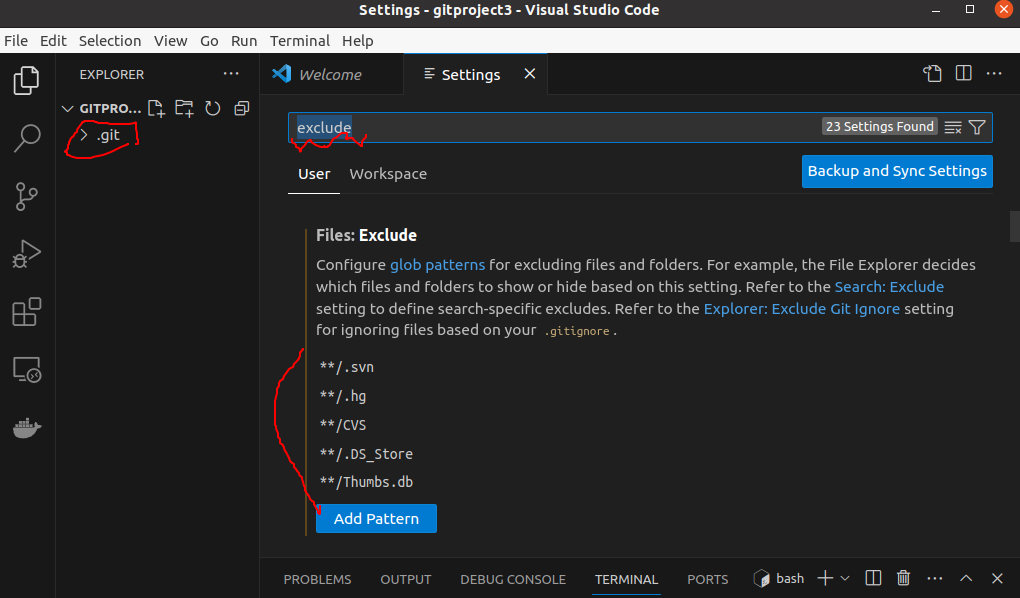Screen dimensions: 1020x598
Task: Close the Settings tab
Action: tap(530, 74)
